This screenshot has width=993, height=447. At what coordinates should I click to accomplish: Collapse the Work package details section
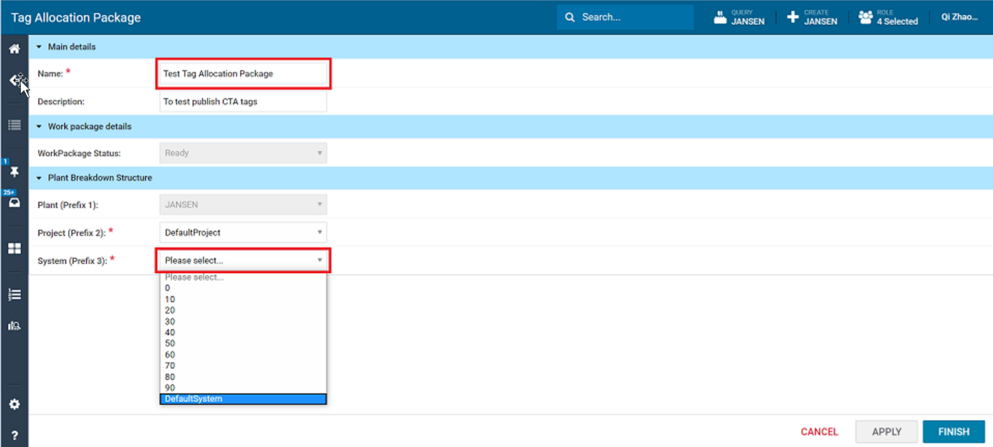click(39, 126)
